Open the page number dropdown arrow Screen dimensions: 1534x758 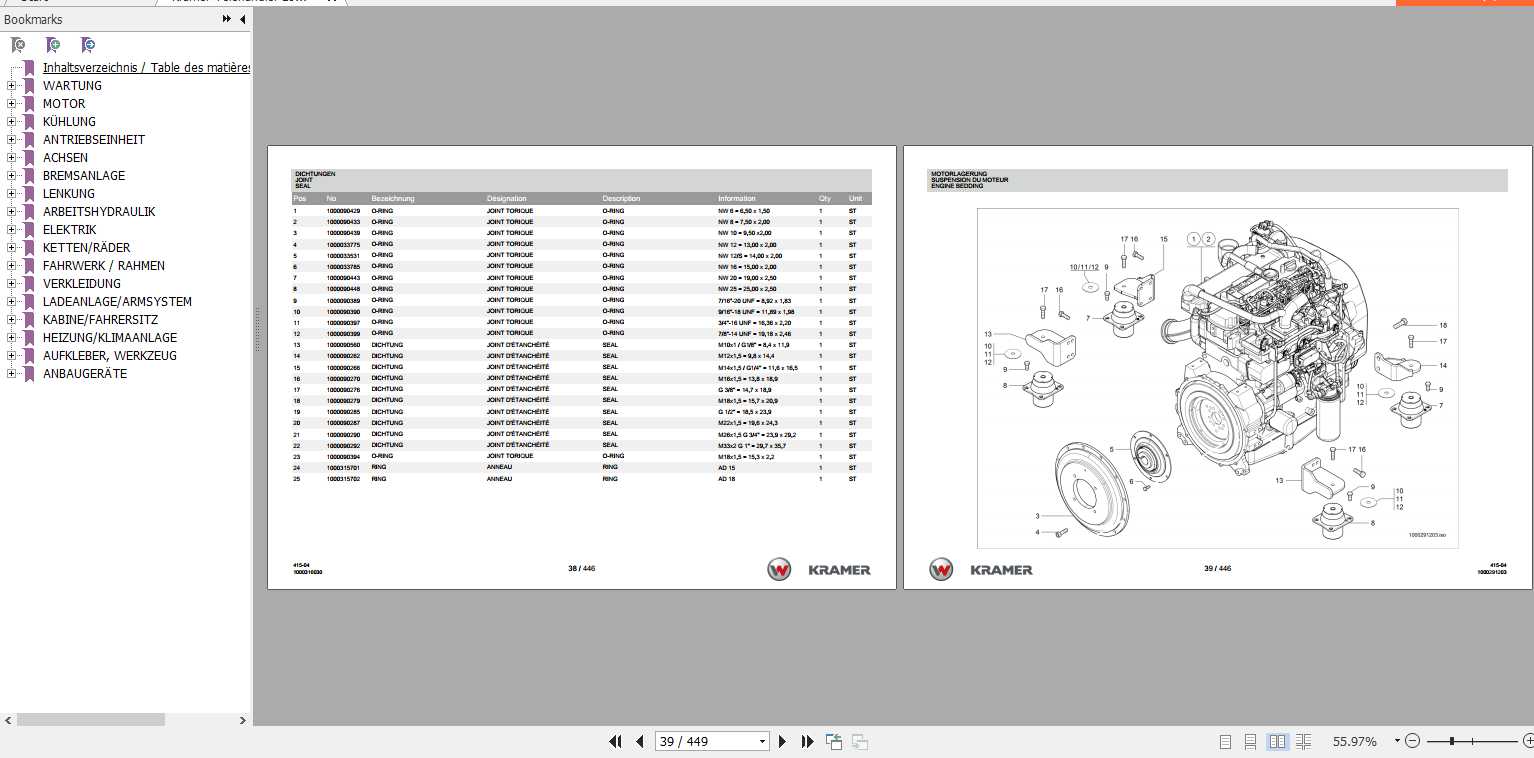click(763, 742)
